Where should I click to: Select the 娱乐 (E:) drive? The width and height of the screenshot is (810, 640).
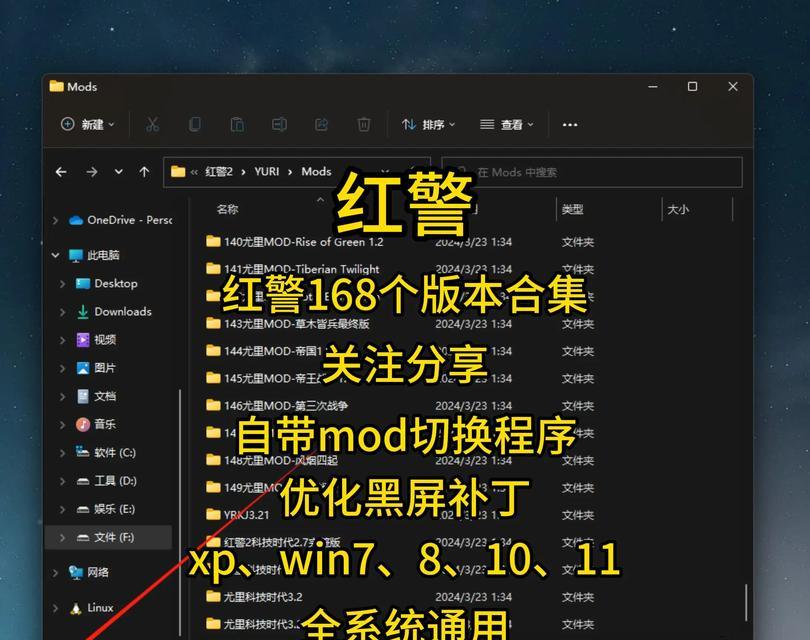click(114, 509)
